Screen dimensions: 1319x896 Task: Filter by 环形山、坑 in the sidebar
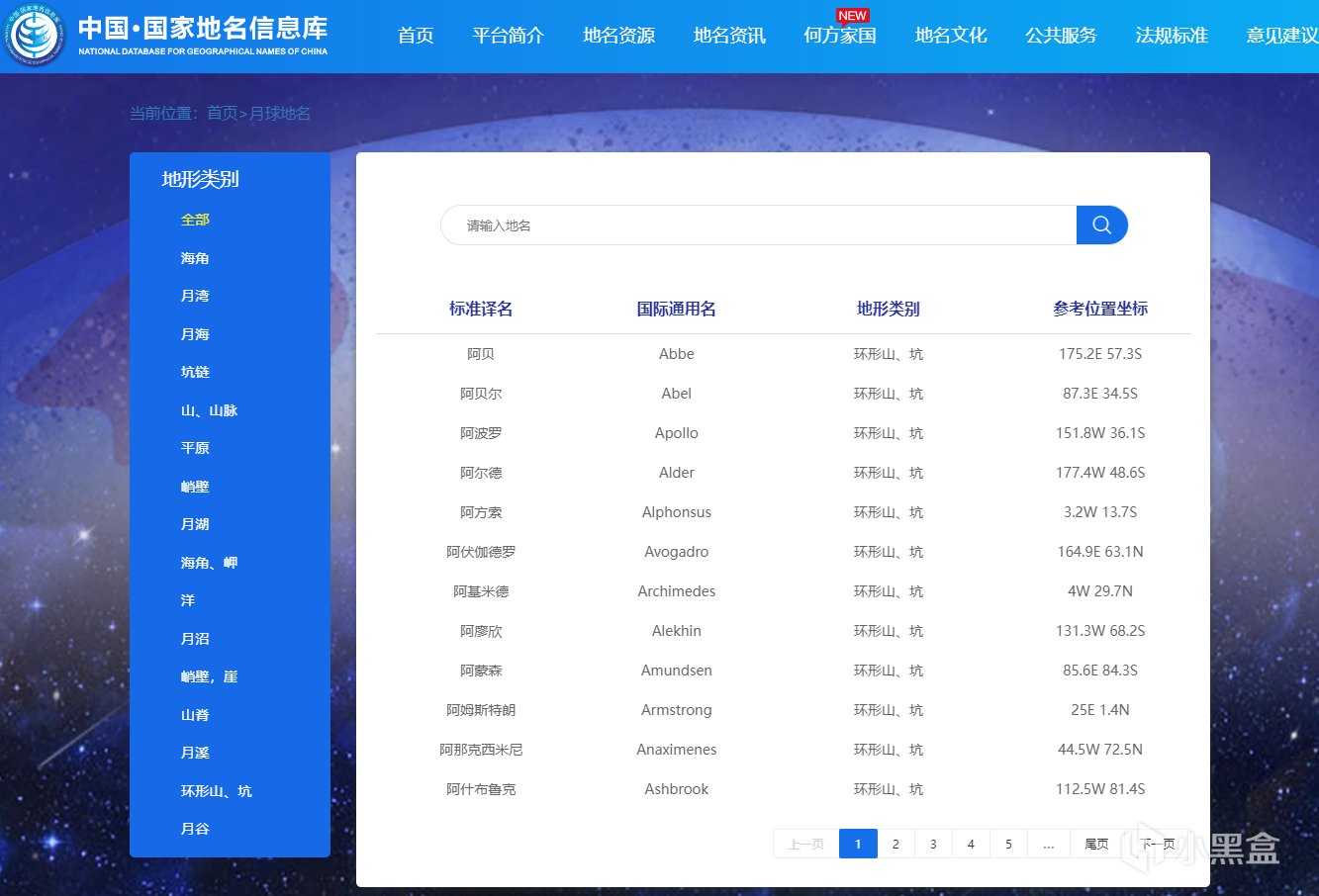pyautogui.click(x=216, y=791)
